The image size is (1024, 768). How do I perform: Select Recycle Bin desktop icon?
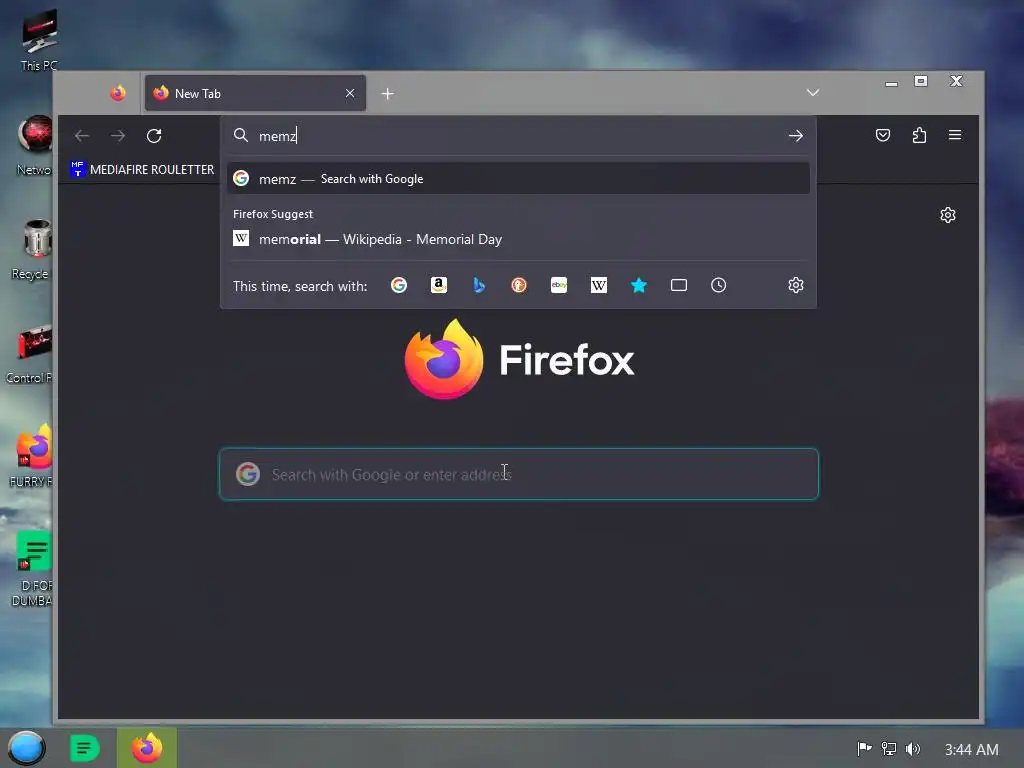click(31, 249)
